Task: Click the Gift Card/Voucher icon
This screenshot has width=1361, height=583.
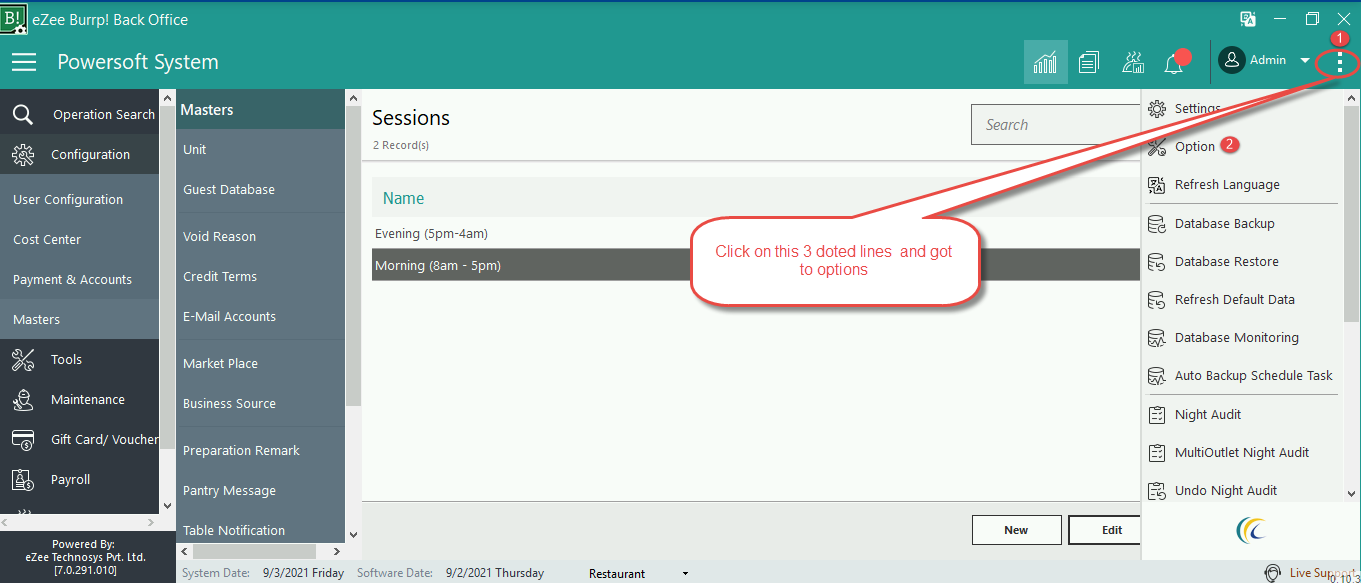Action: 23,439
